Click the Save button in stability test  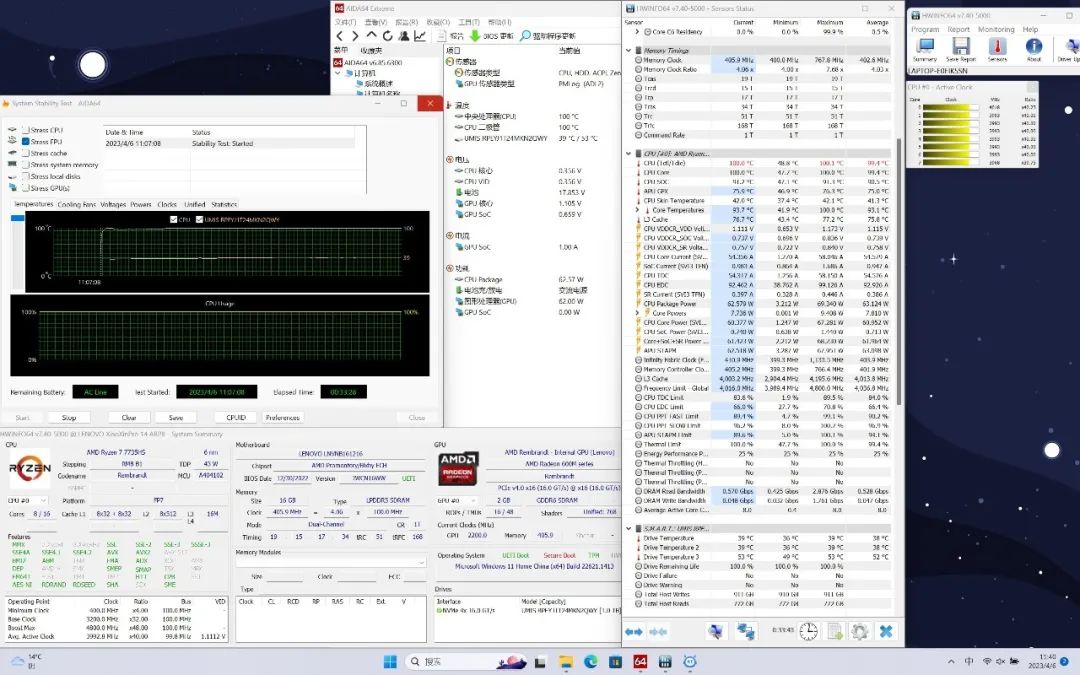coord(176,417)
